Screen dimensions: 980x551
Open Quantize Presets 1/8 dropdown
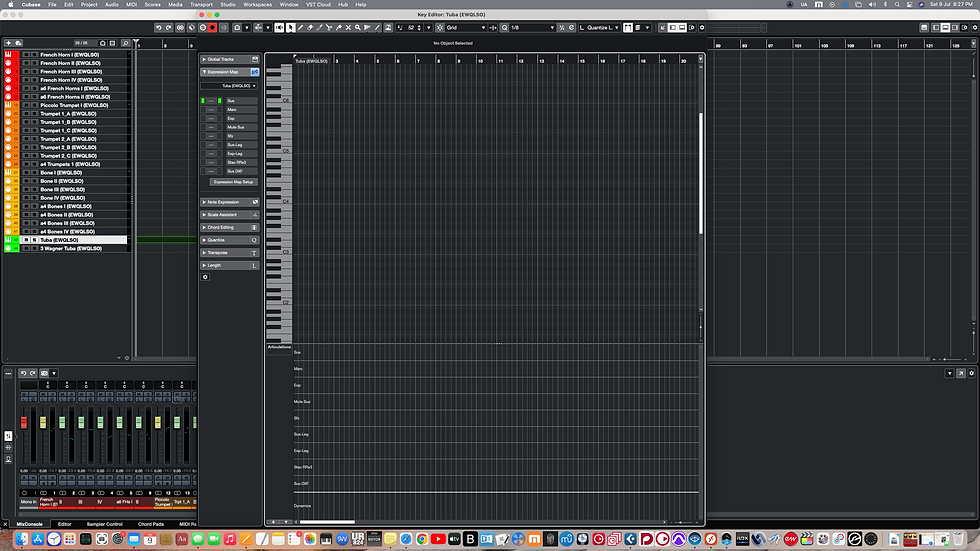tap(532, 27)
